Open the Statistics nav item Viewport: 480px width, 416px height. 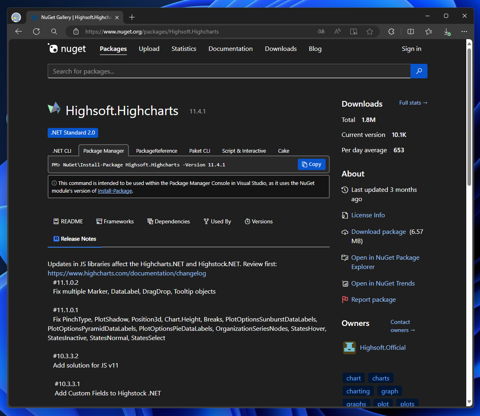184,49
